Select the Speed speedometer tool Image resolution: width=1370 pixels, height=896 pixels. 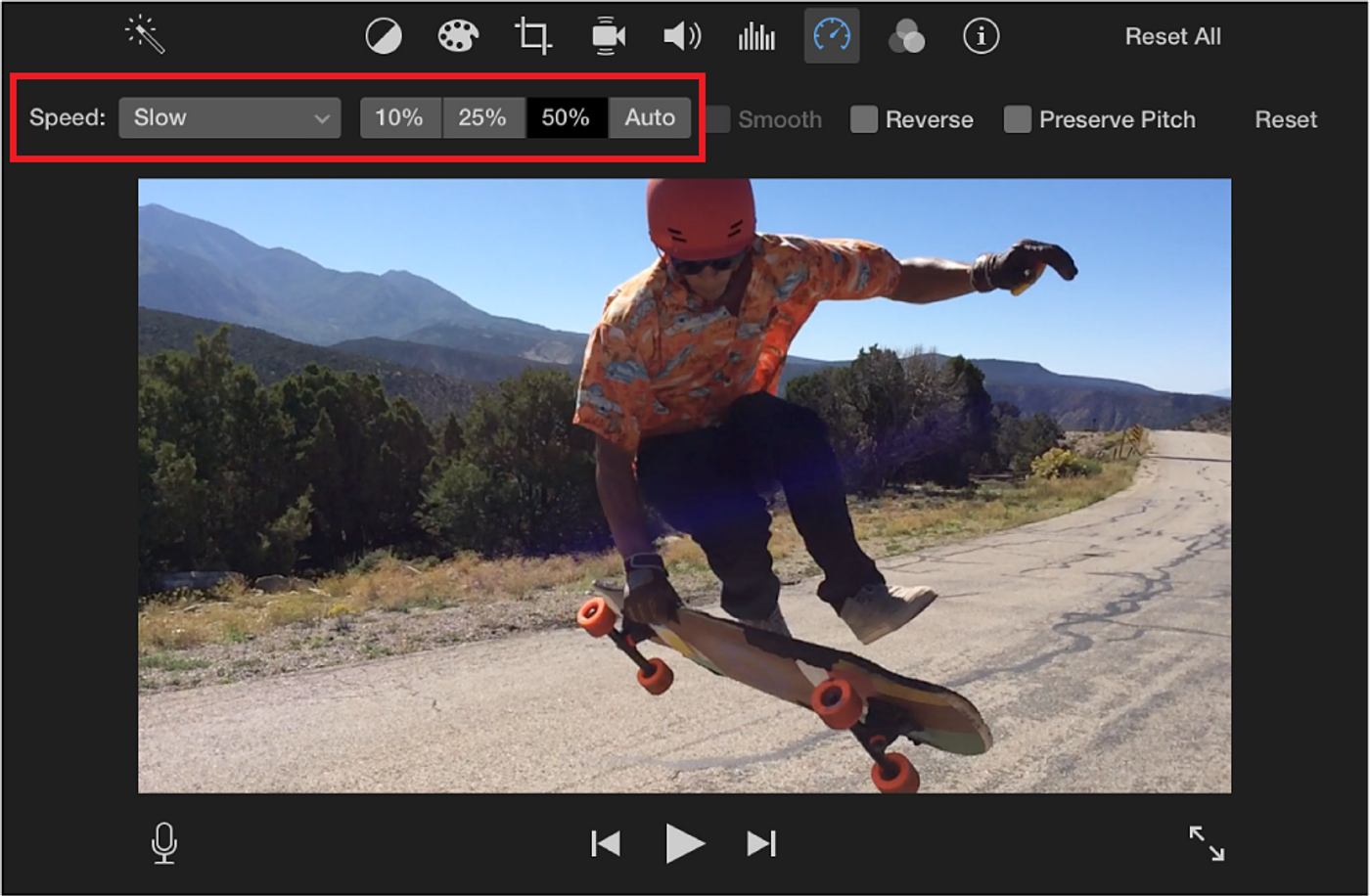pyautogui.click(x=831, y=36)
